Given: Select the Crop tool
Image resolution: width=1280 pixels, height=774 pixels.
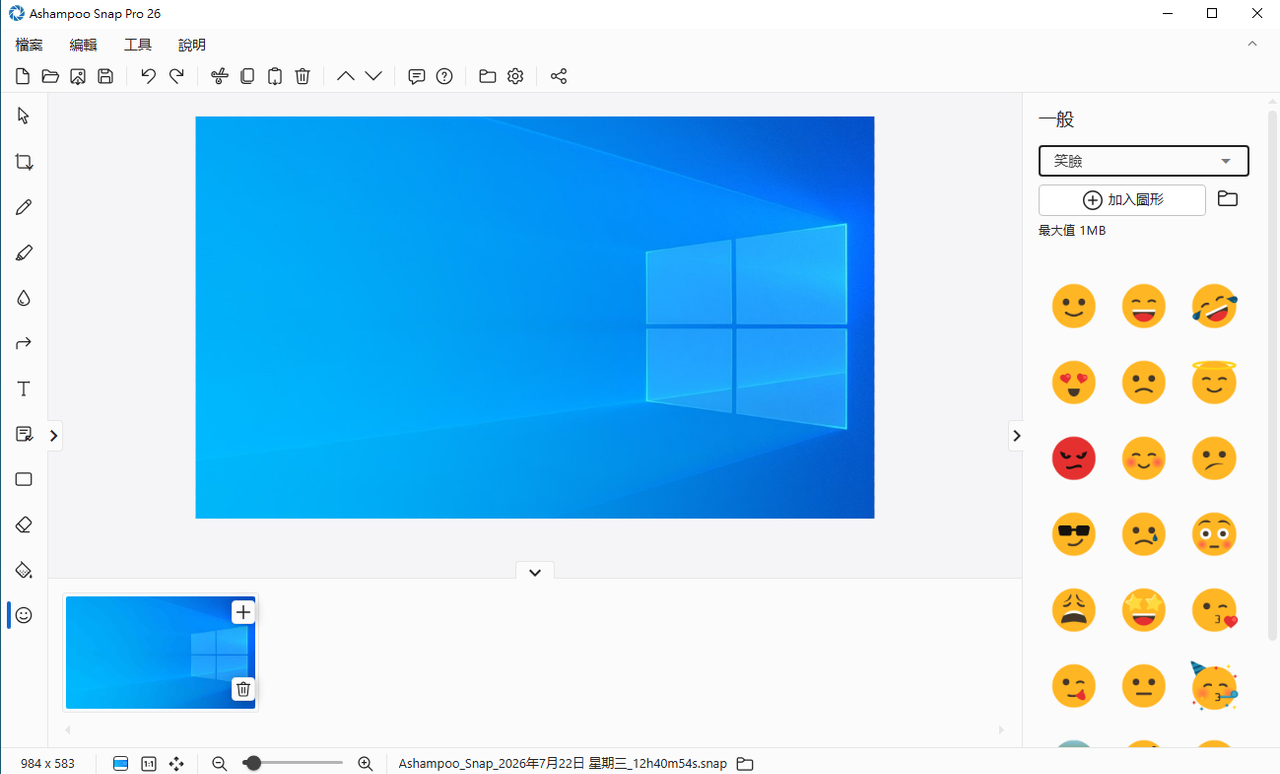Looking at the screenshot, I should point(24,162).
